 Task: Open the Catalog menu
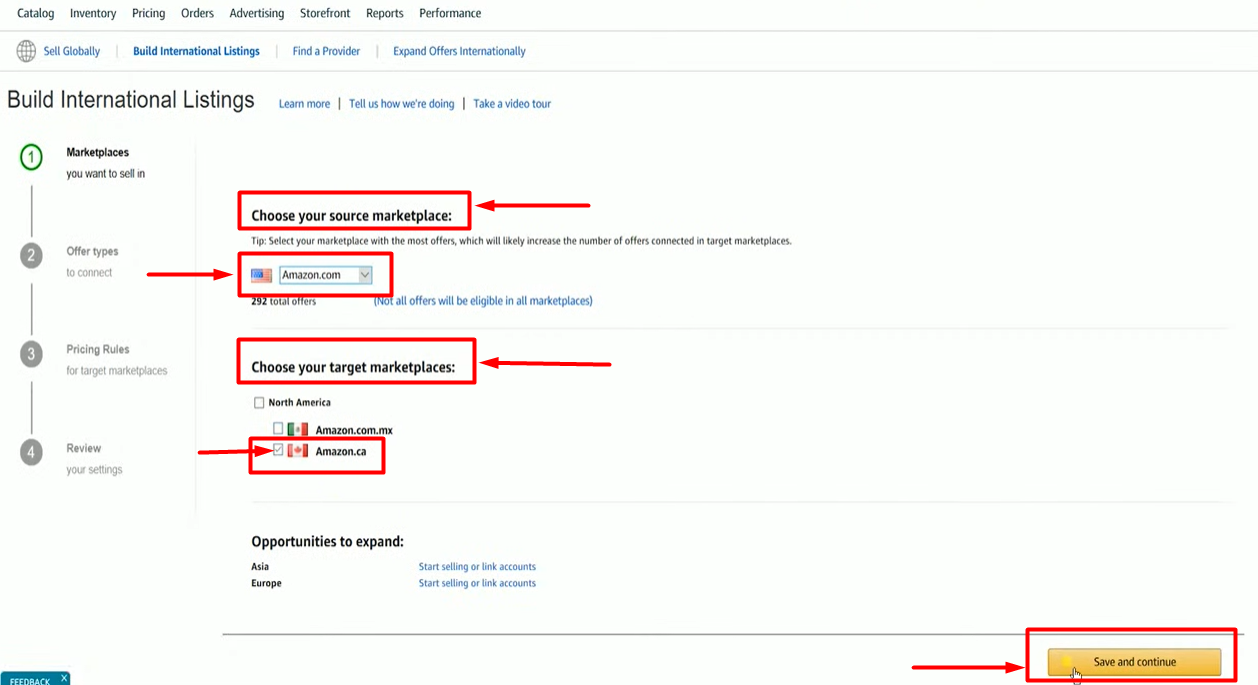click(x=36, y=13)
